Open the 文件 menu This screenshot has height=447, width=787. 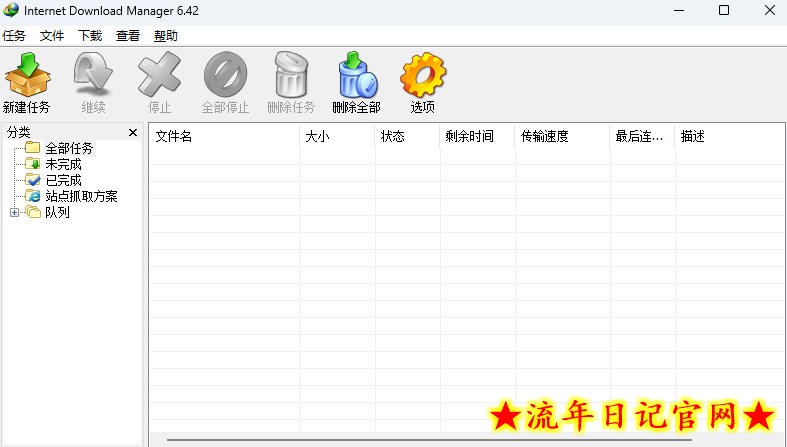(52, 36)
